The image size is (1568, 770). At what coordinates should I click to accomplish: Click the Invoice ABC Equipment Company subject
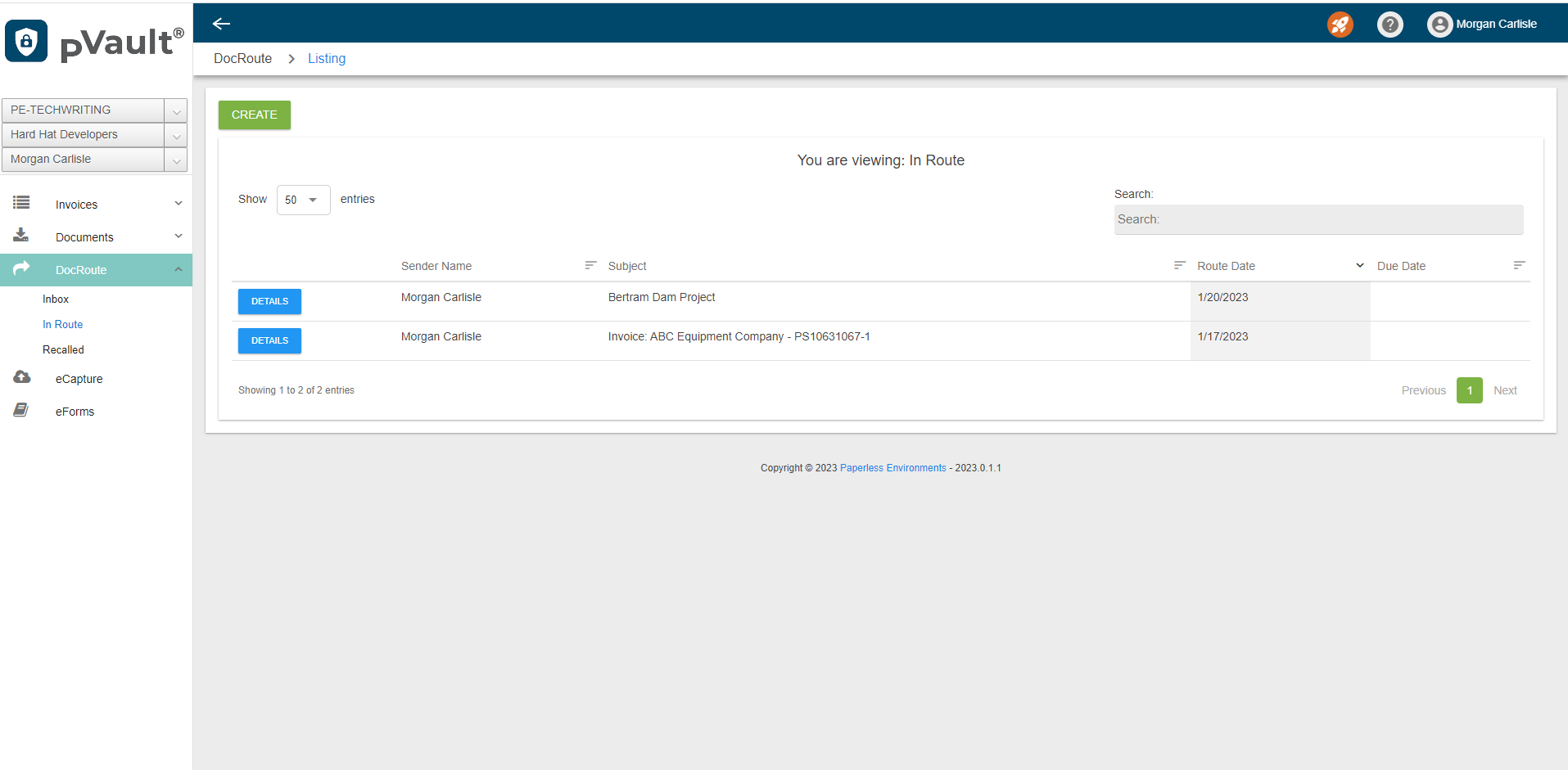pos(739,336)
